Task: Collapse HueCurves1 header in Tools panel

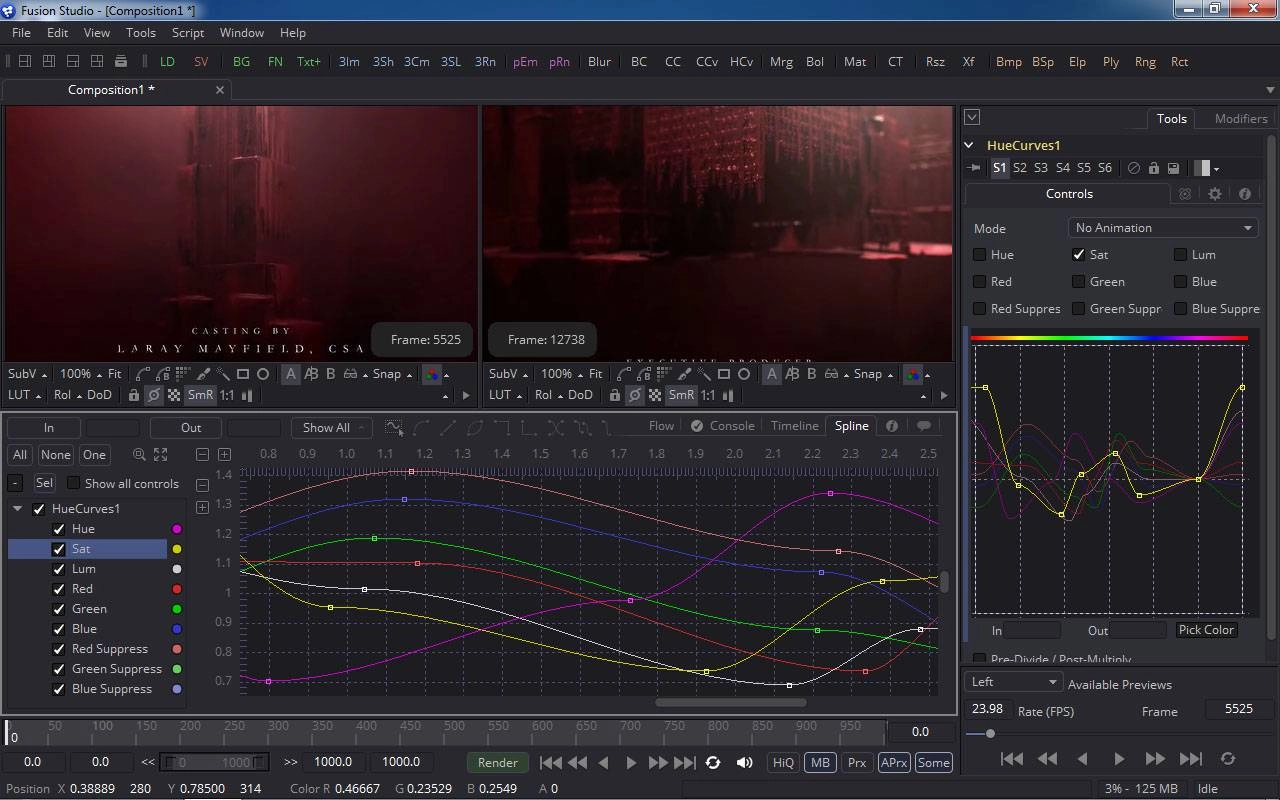Action: [969, 145]
